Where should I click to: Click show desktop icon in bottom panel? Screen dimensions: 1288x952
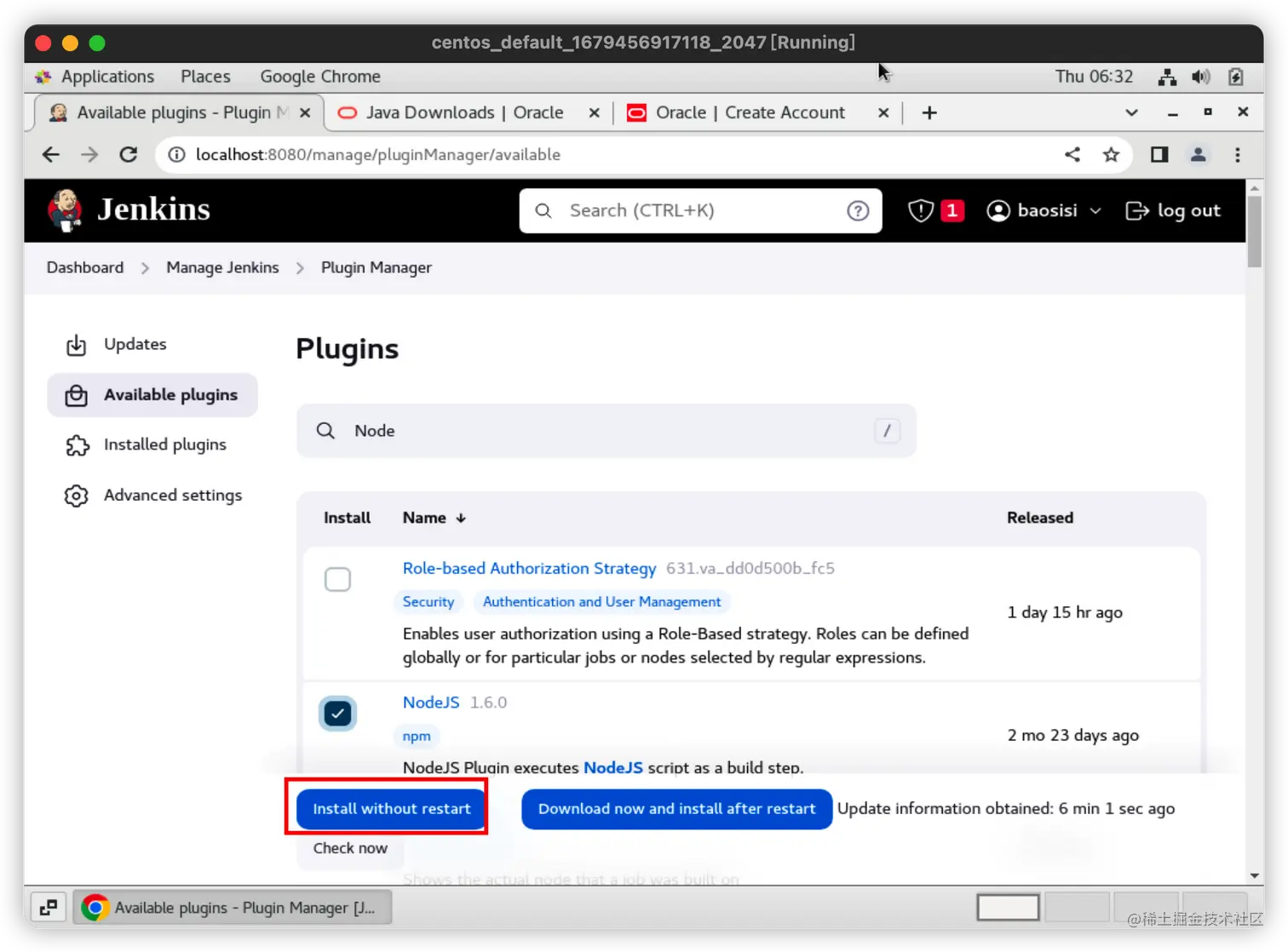pyautogui.click(x=49, y=908)
